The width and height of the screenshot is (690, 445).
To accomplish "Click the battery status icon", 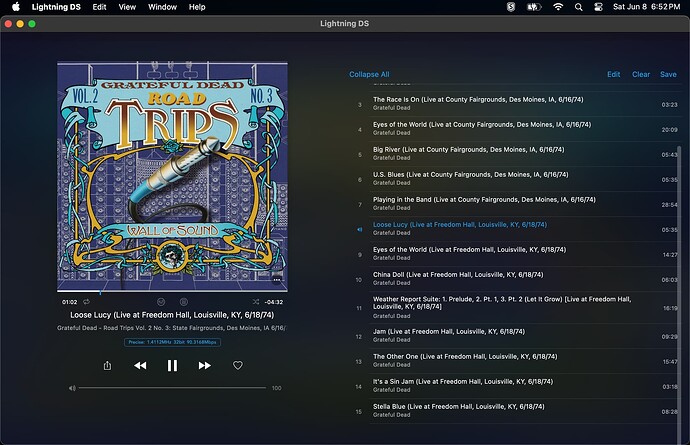I will (x=534, y=7).
